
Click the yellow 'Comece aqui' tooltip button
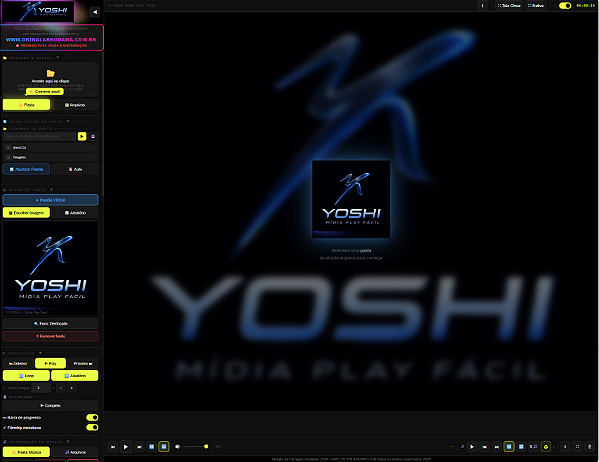(x=45, y=92)
